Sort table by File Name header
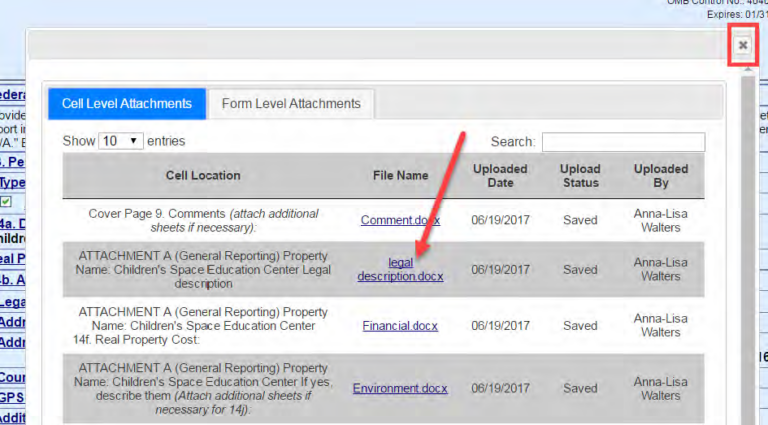Screen dimensions: 768x425 (x=400, y=176)
